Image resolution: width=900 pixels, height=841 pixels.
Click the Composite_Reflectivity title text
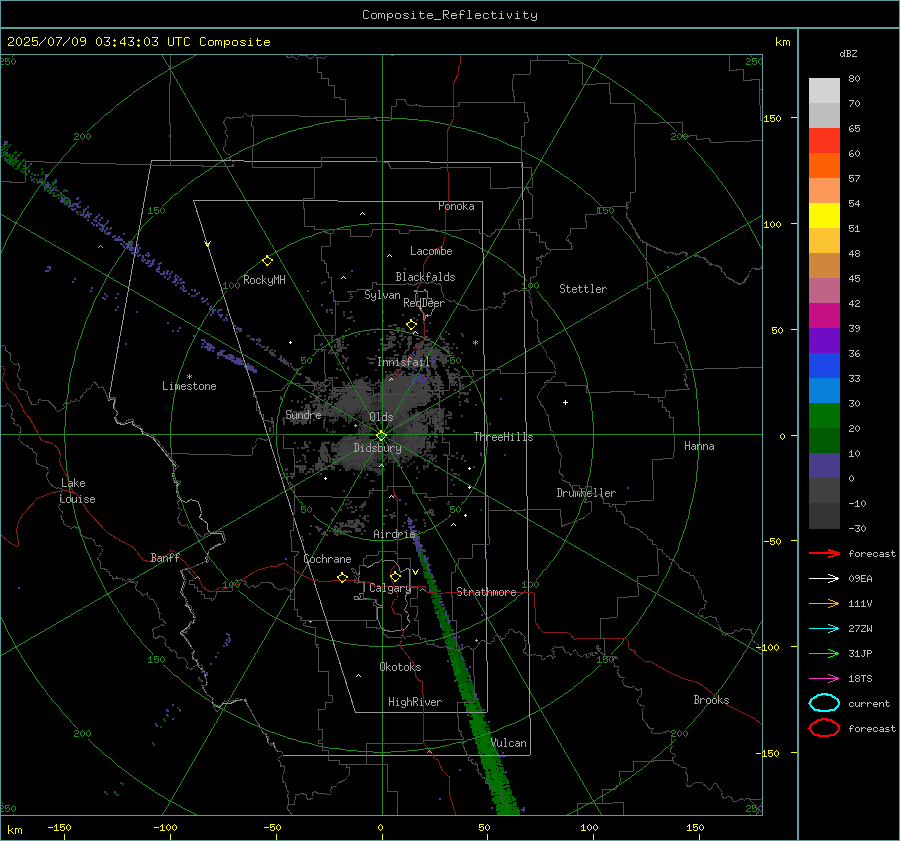coord(449,15)
